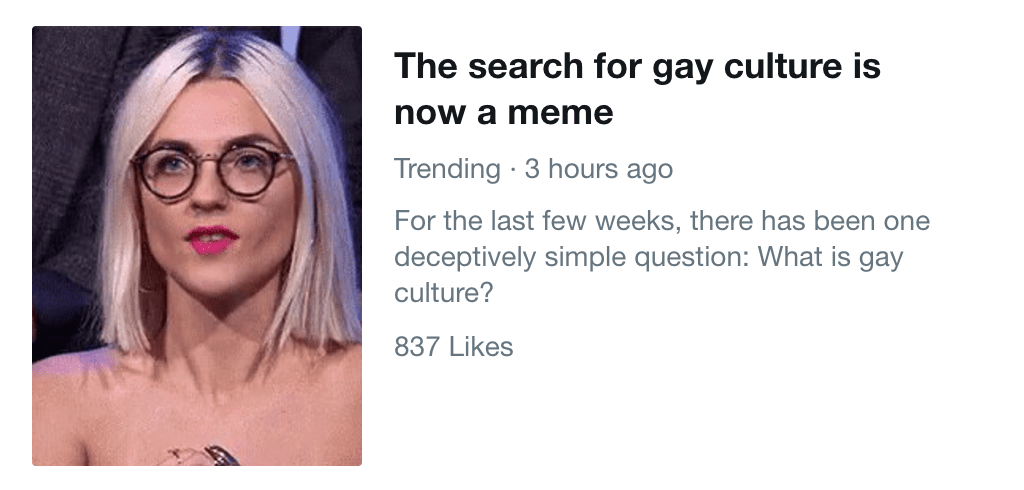Click the "3 hours ago" timestamp
The width and height of the screenshot is (1024, 490).
coord(598,168)
